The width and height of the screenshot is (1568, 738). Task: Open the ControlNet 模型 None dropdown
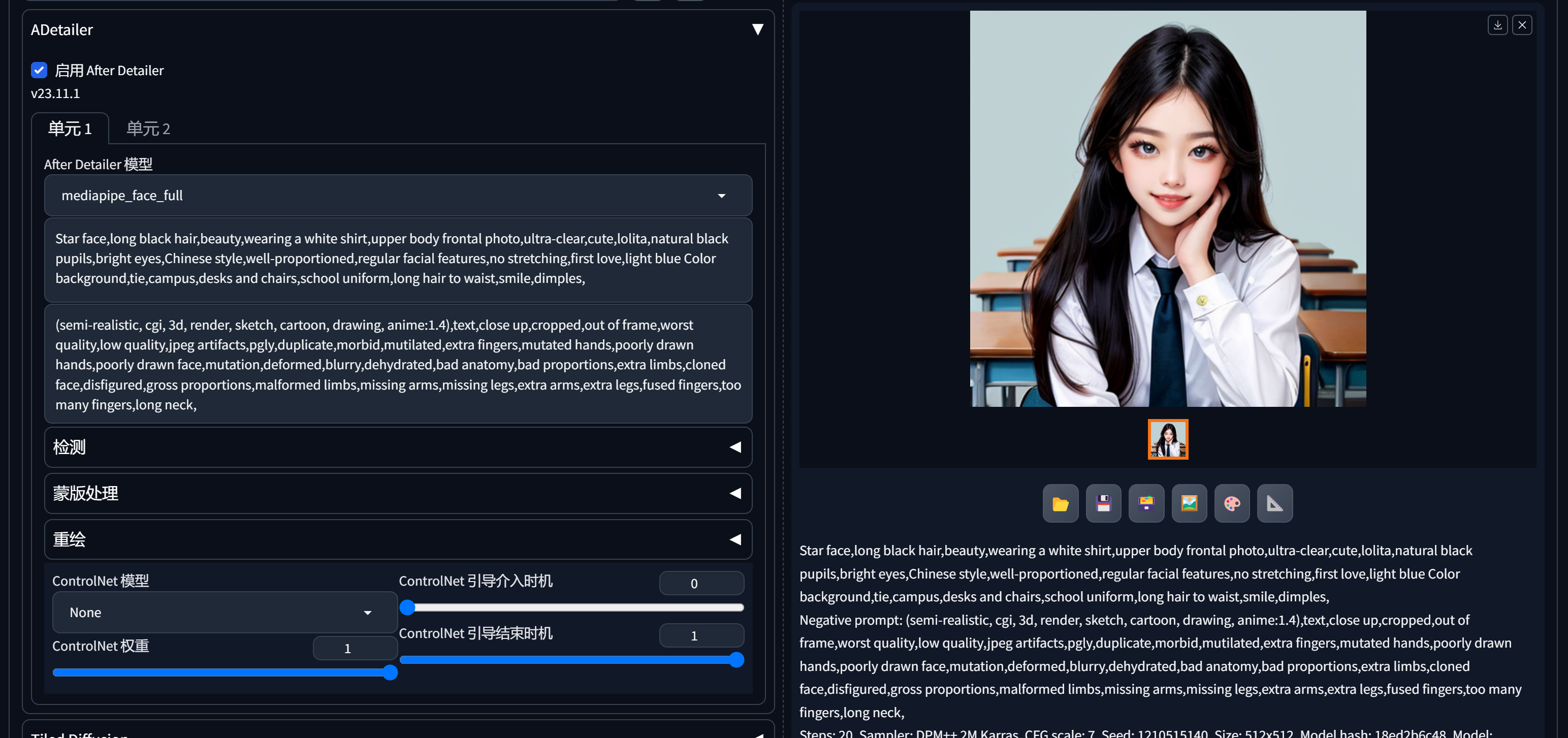pyautogui.click(x=224, y=613)
